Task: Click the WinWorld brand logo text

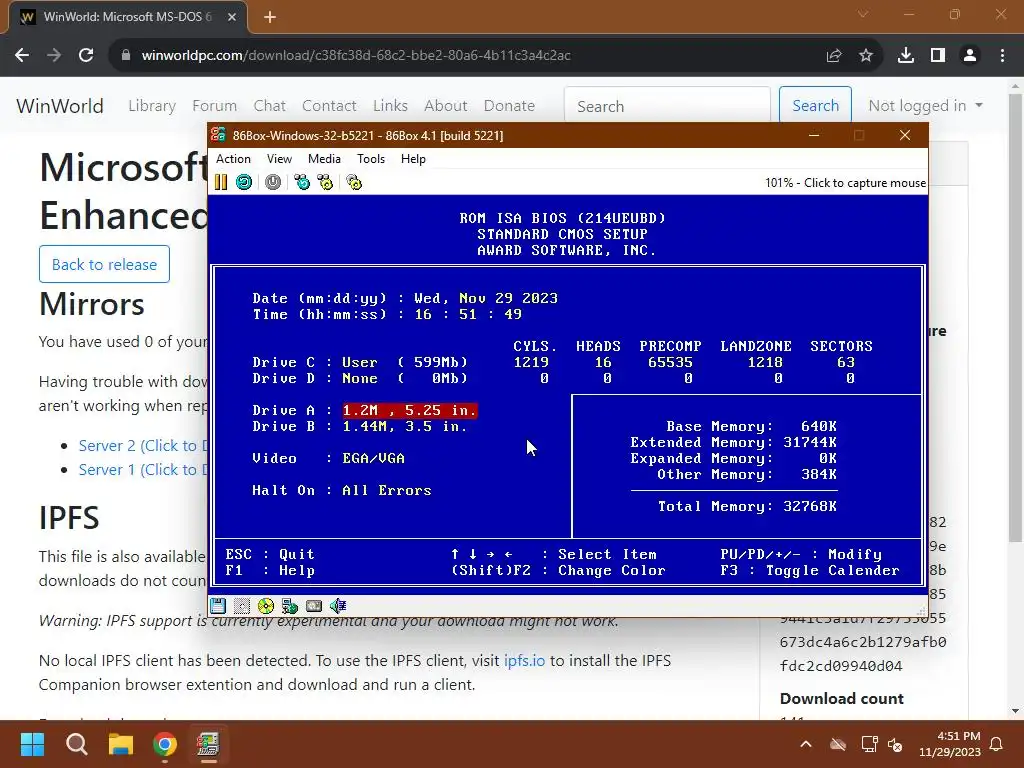Action: click(59, 106)
